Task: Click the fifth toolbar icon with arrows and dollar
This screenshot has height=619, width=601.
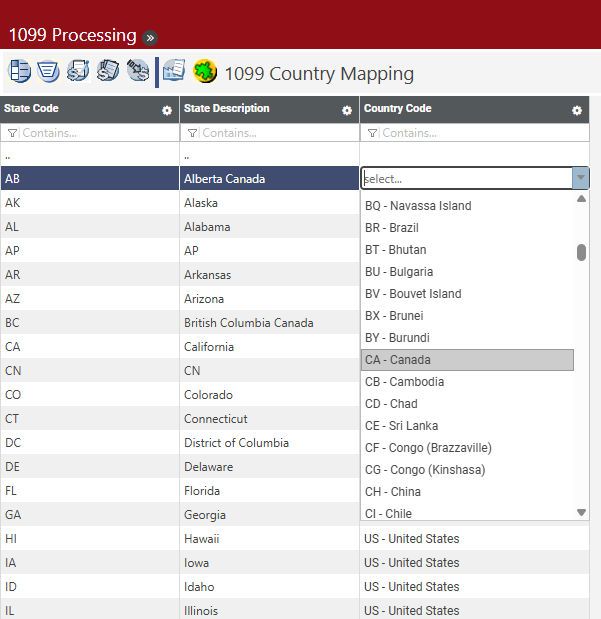Action: pyautogui.click(x=137, y=72)
